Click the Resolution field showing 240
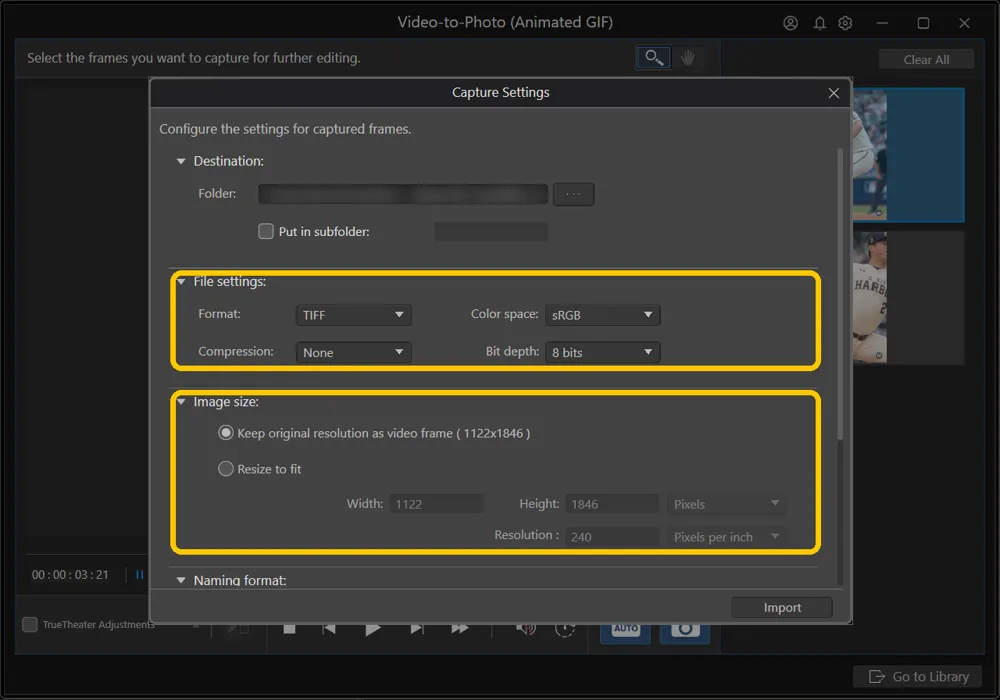The image size is (1000, 700). [x=612, y=537]
